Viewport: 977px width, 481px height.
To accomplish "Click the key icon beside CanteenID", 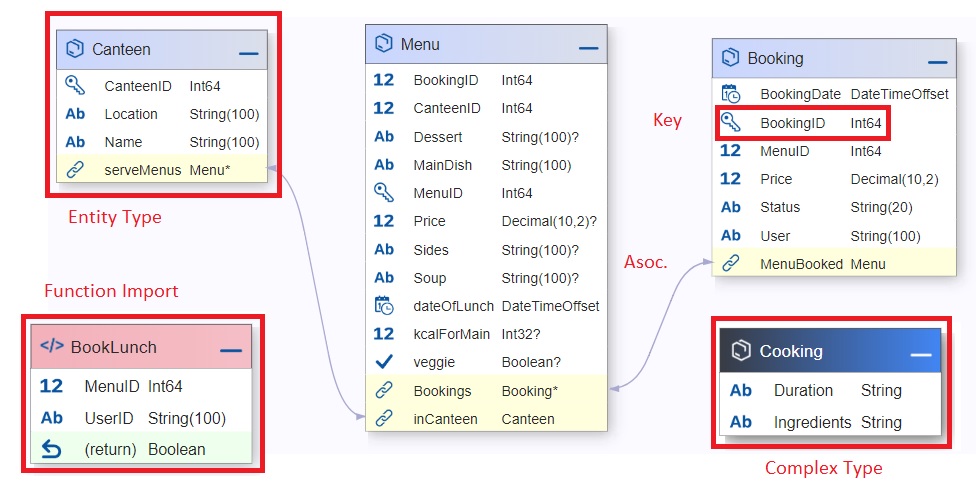I will pyautogui.click(x=75, y=86).
